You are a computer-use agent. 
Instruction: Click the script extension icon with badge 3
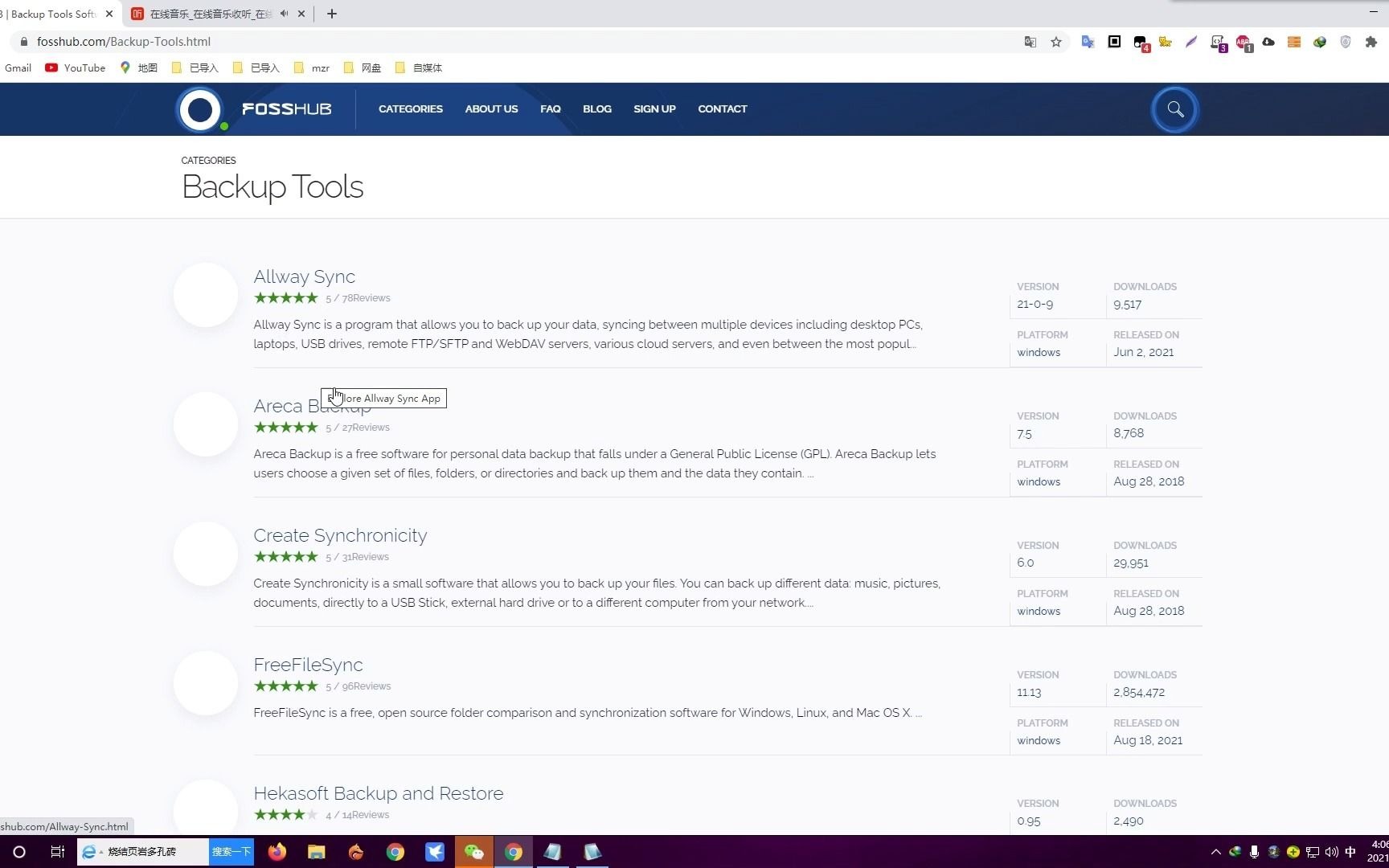pyautogui.click(x=1218, y=43)
